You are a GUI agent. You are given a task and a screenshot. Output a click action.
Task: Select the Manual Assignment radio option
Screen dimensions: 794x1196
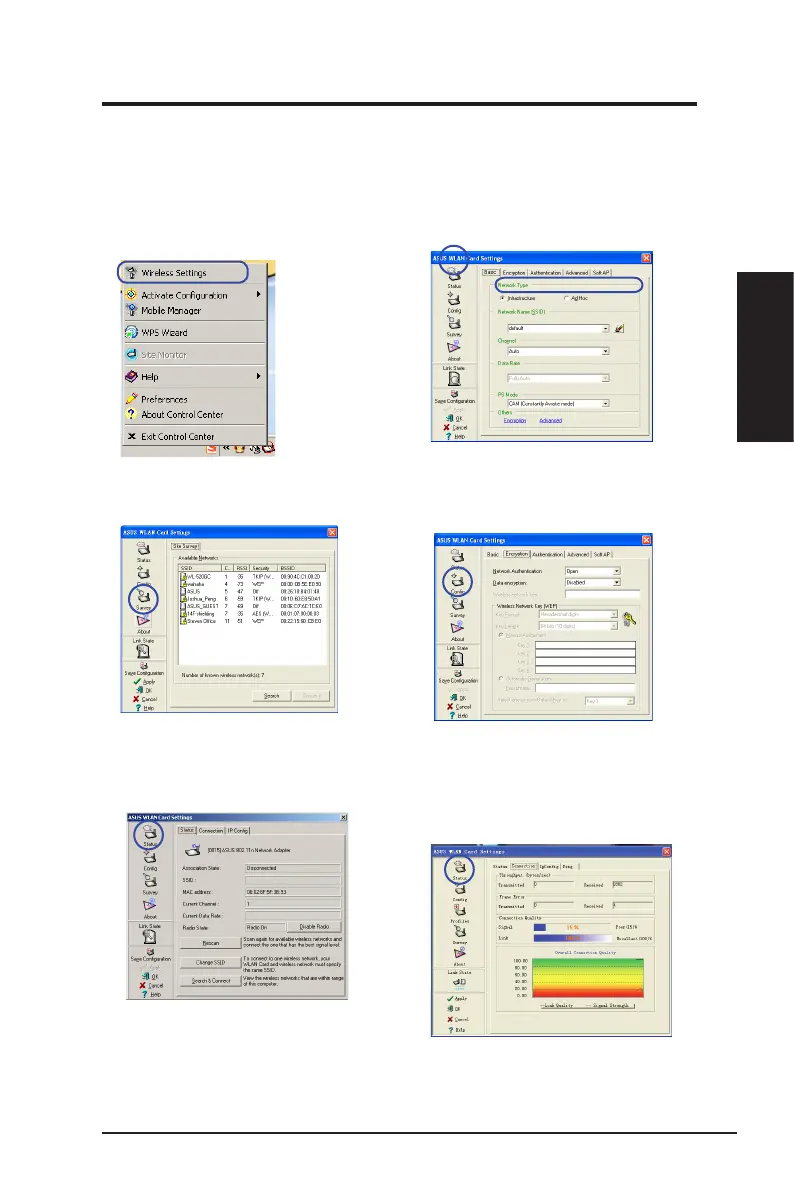tap(523, 635)
